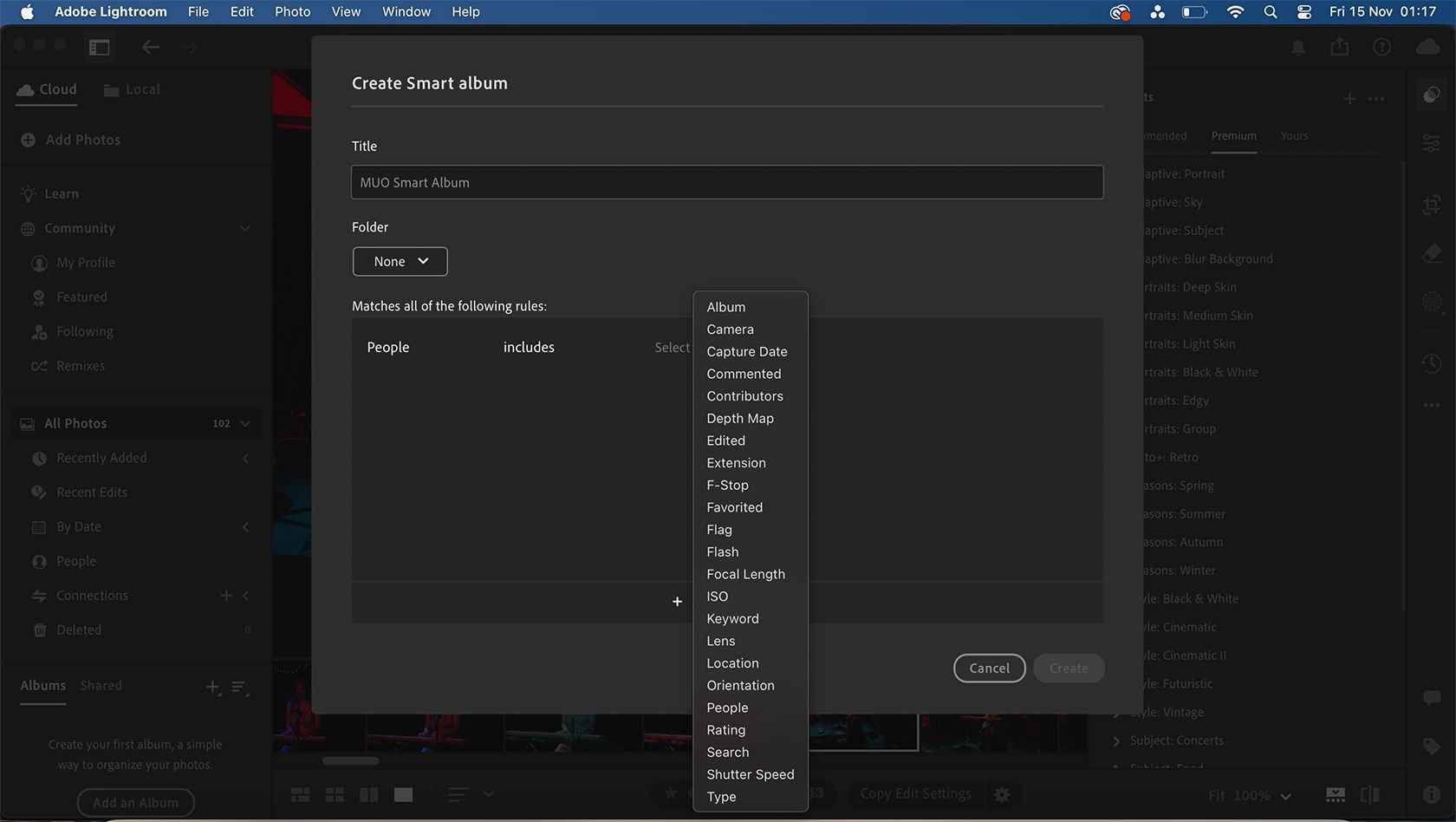
Task: Open Recent Edits
Action: click(x=80, y=492)
